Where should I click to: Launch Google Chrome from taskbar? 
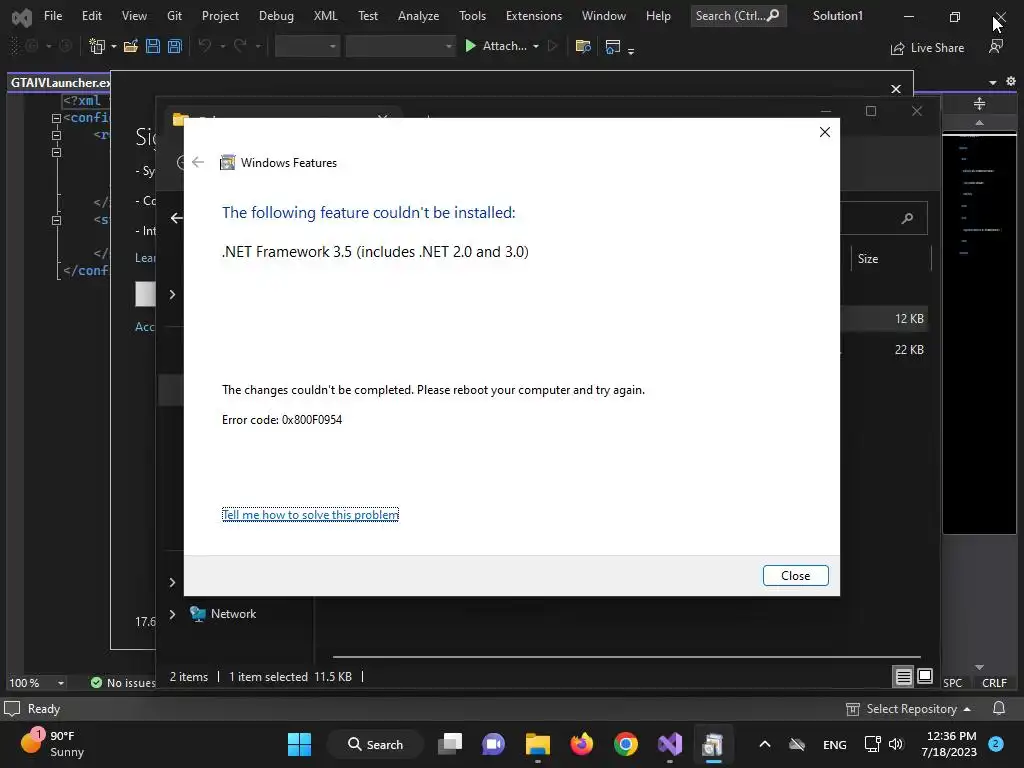click(x=625, y=744)
